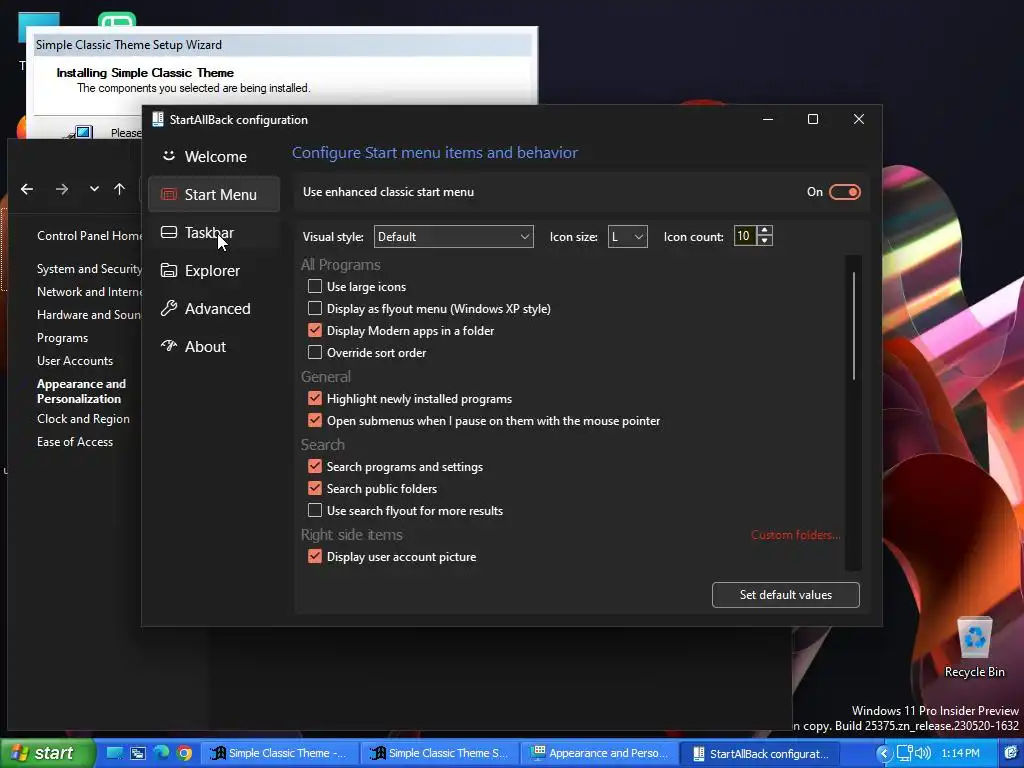The height and width of the screenshot is (768, 1024).
Task: Launch Google Chrome from quick launch
Action: coord(185,753)
